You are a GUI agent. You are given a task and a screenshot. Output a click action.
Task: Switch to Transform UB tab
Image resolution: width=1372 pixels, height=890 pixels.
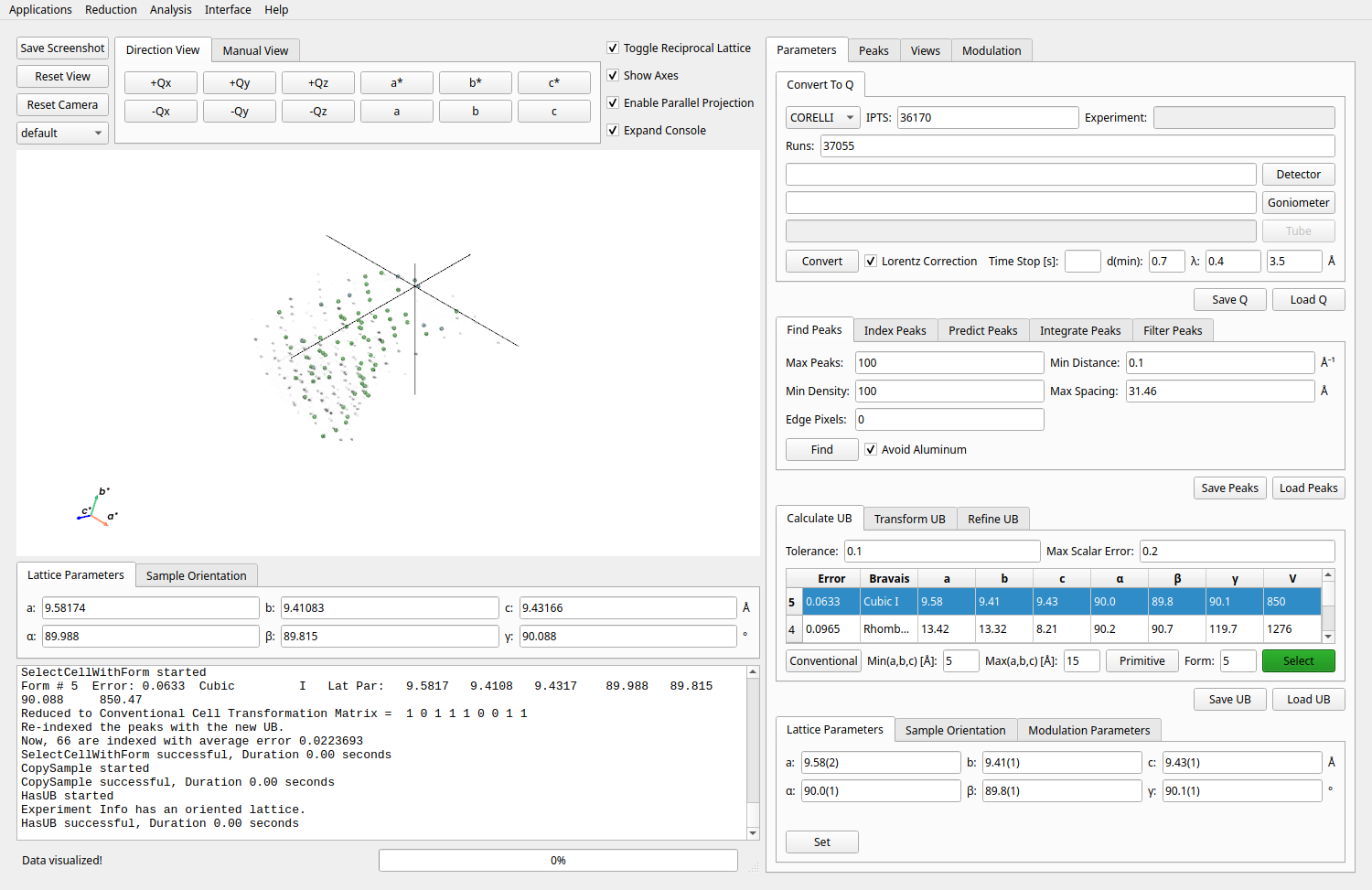tap(910, 519)
